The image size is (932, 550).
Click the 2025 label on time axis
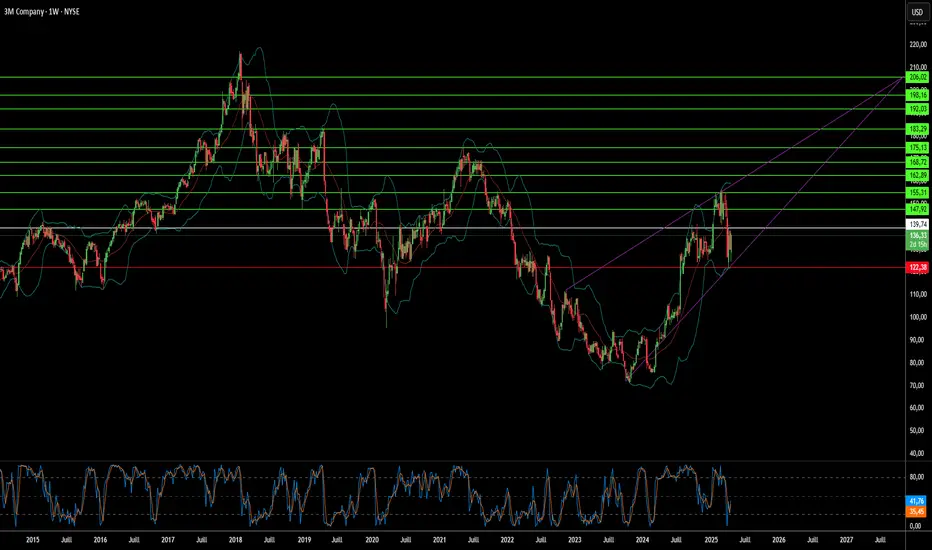tap(711, 540)
